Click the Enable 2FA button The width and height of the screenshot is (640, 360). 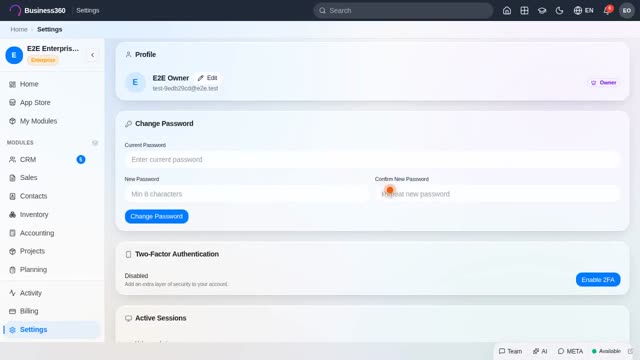(598, 280)
